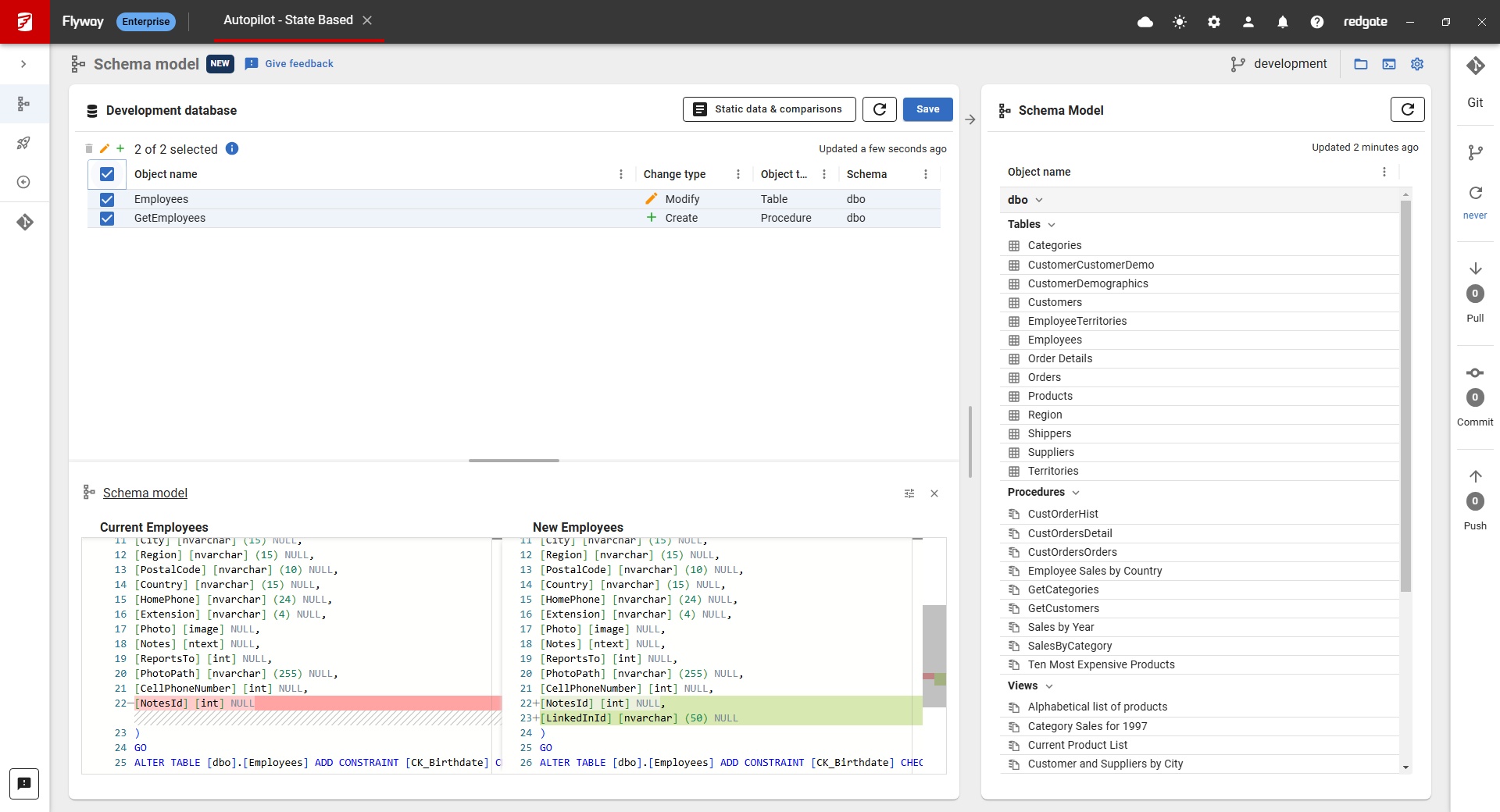Open notifications bell icon

(1283, 22)
